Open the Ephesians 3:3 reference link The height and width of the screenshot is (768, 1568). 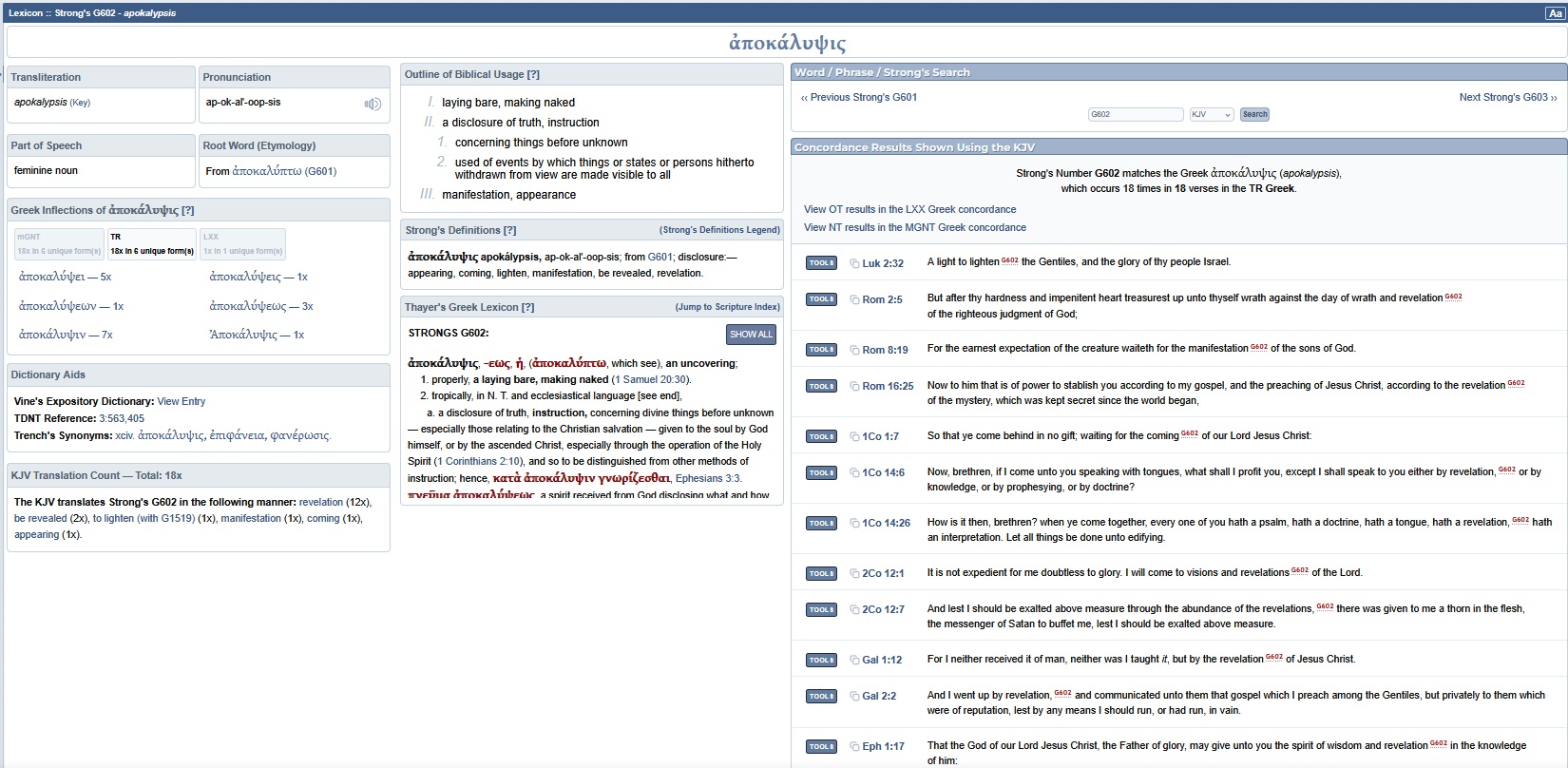(x=707, y=478)
